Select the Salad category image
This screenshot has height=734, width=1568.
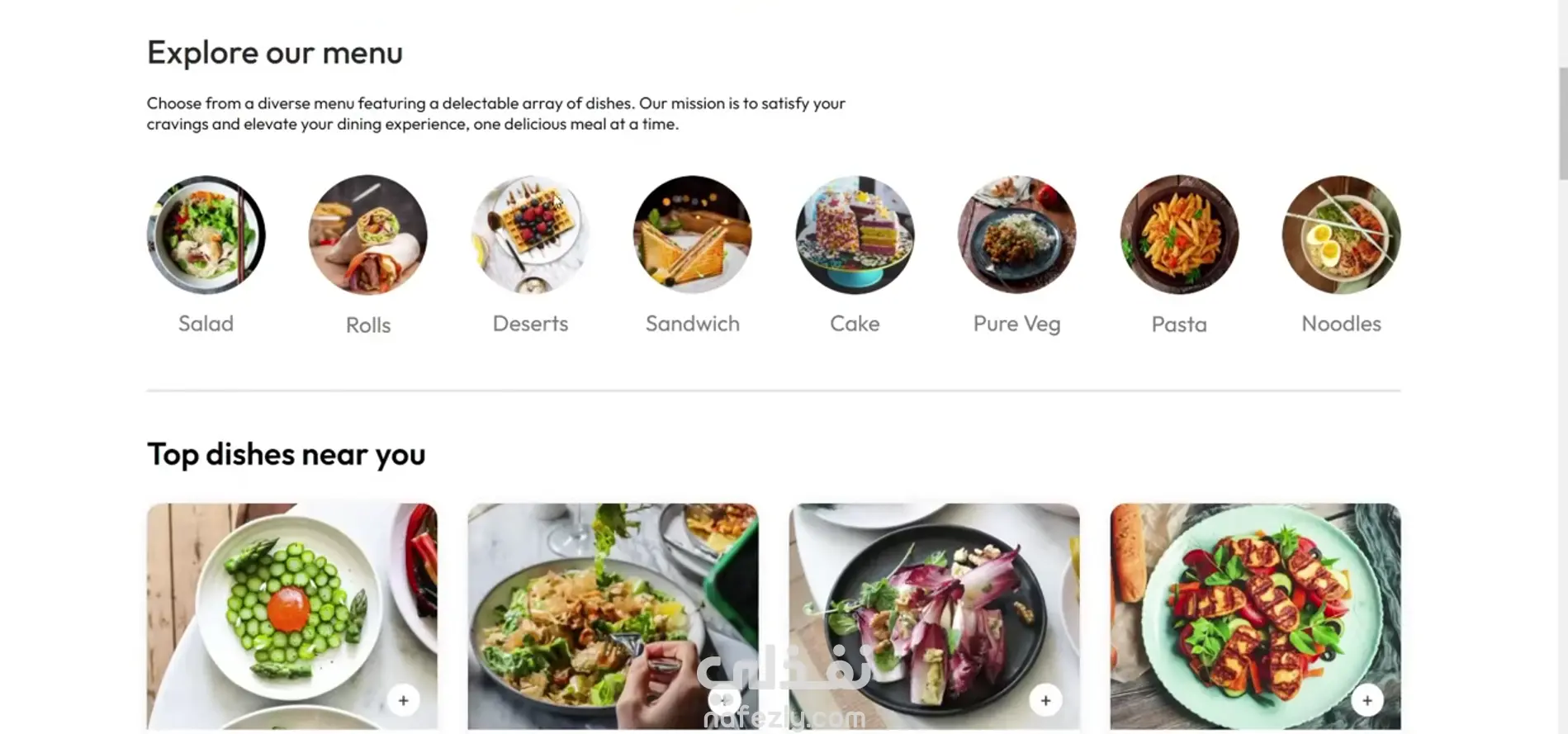coord(206,234)
